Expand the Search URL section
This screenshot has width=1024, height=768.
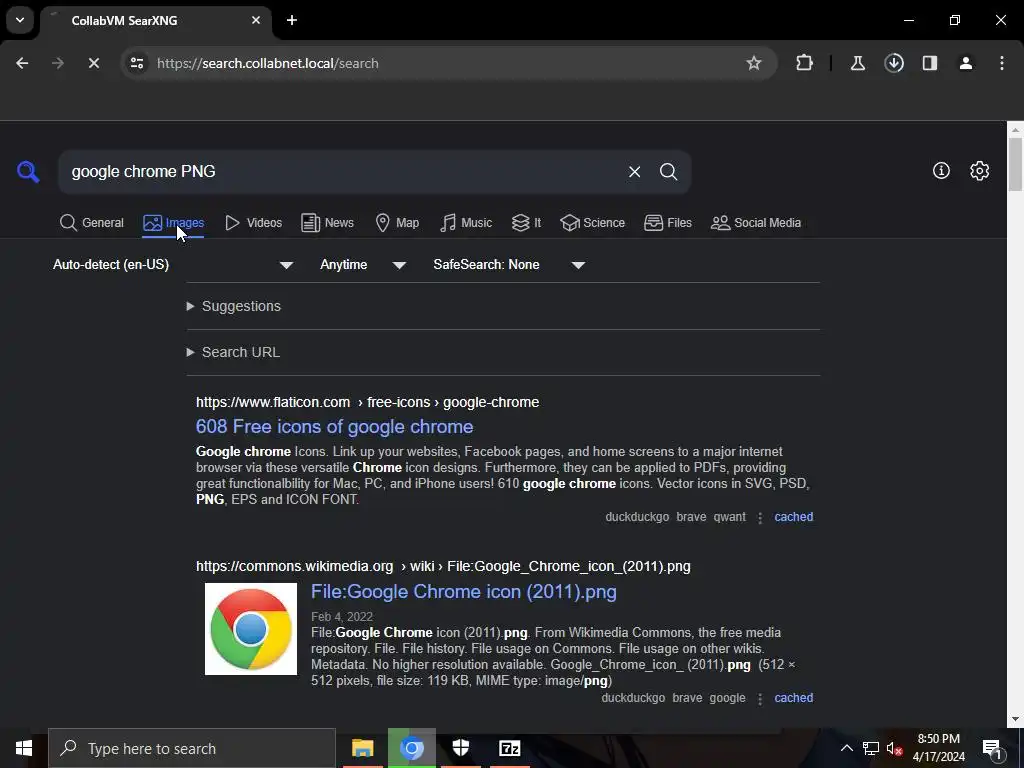point(233,352)
